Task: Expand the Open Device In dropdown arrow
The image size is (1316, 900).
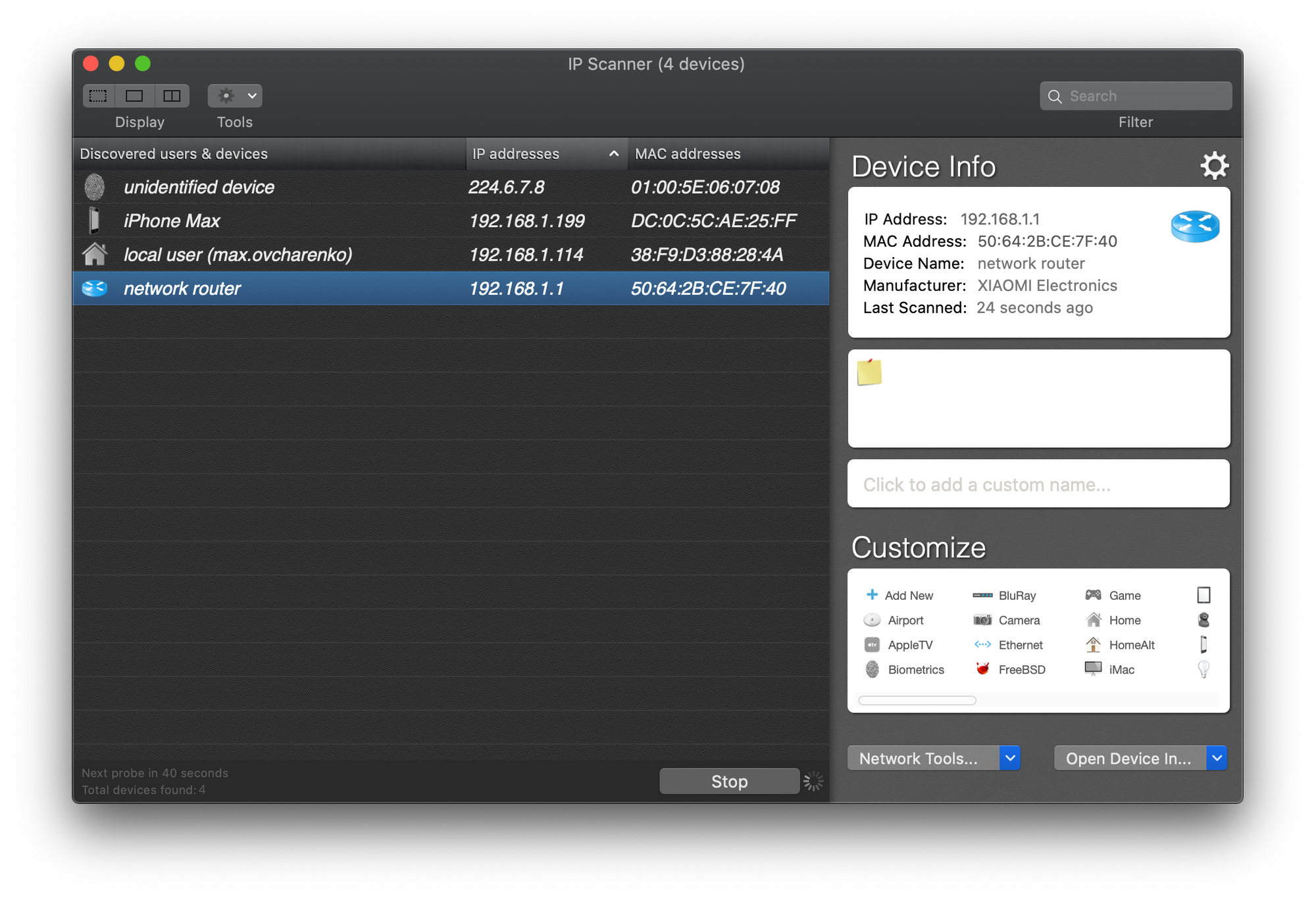Action: (1217, 758)
